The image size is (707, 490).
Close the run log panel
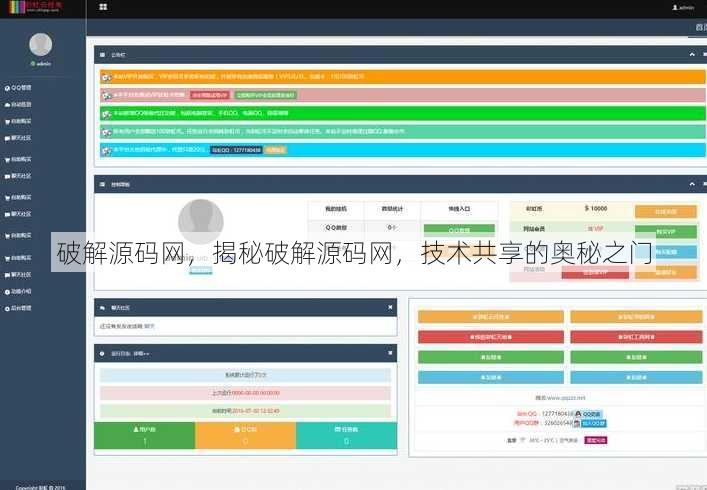coord(390,353)
